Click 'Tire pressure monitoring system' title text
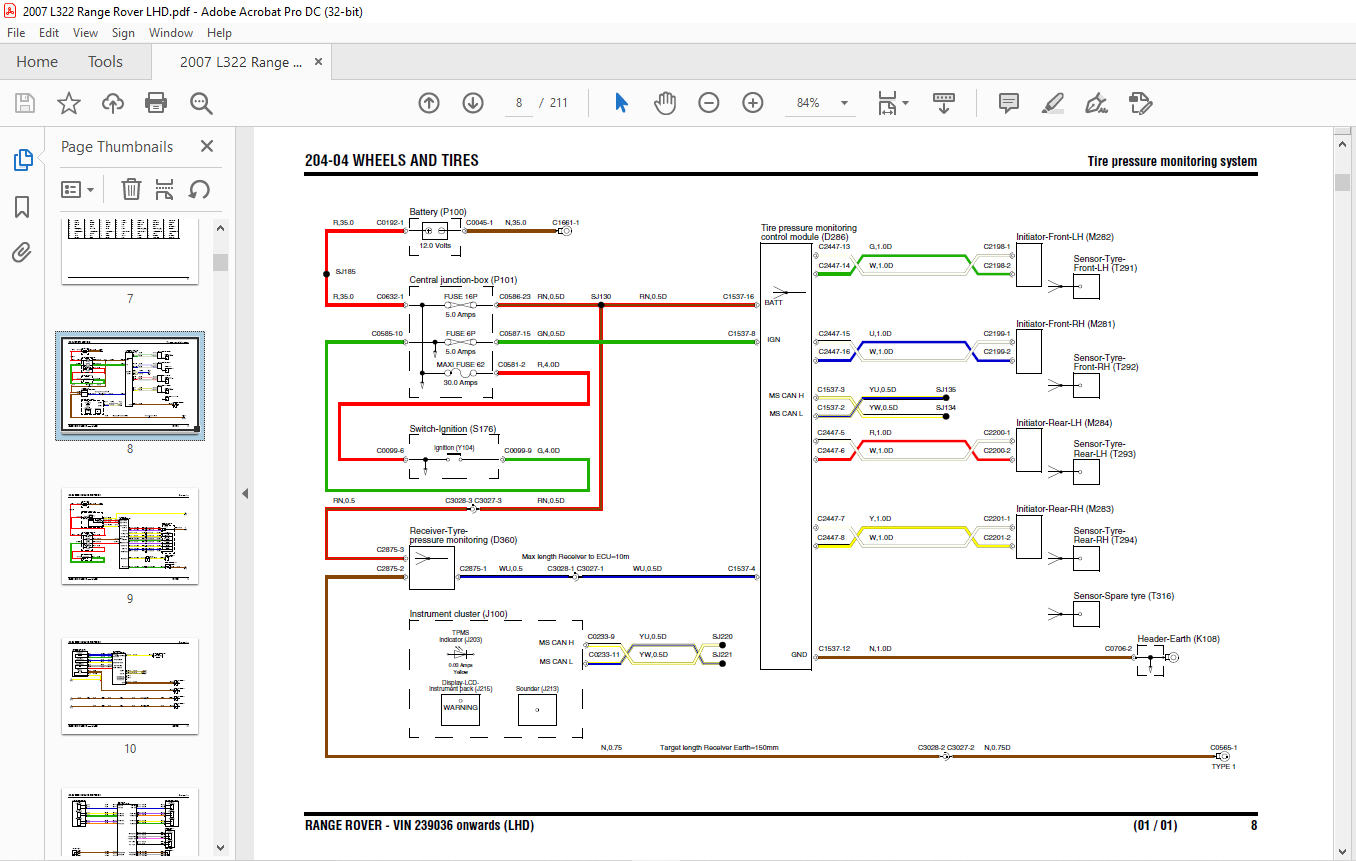The height and width of the screenshot is (861, 1356). [1172, 161]
